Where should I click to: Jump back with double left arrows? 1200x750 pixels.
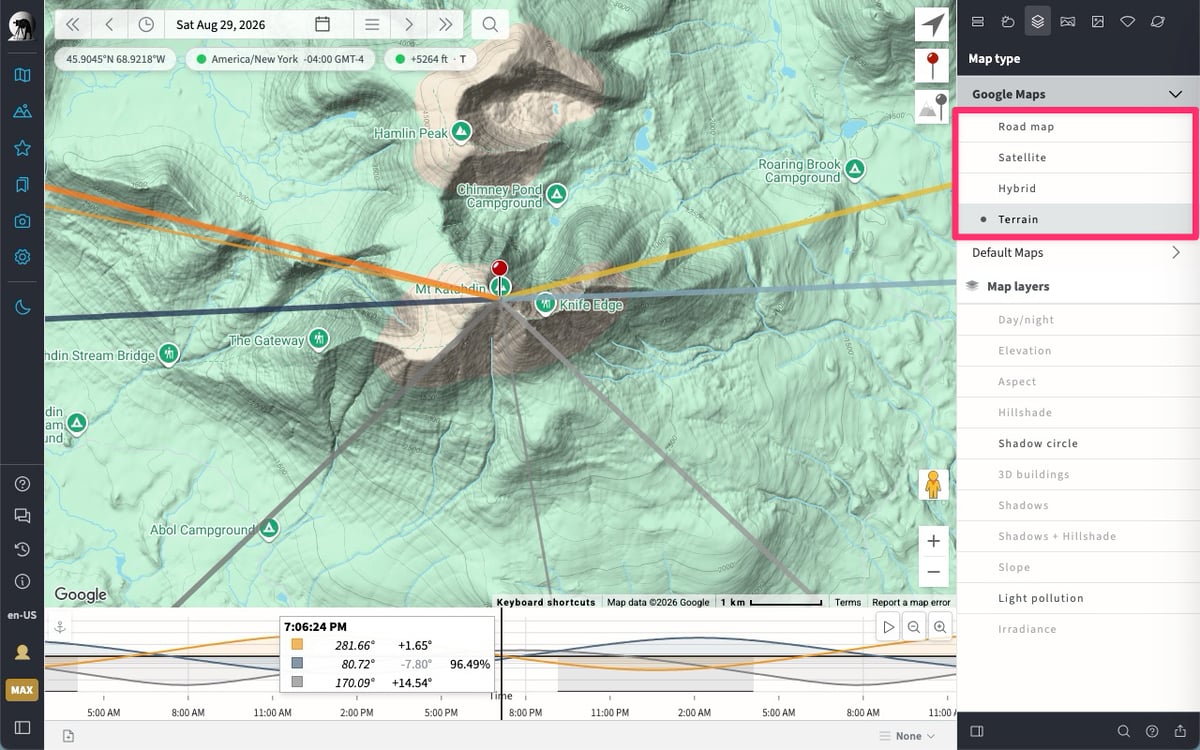tap(73, 24)
